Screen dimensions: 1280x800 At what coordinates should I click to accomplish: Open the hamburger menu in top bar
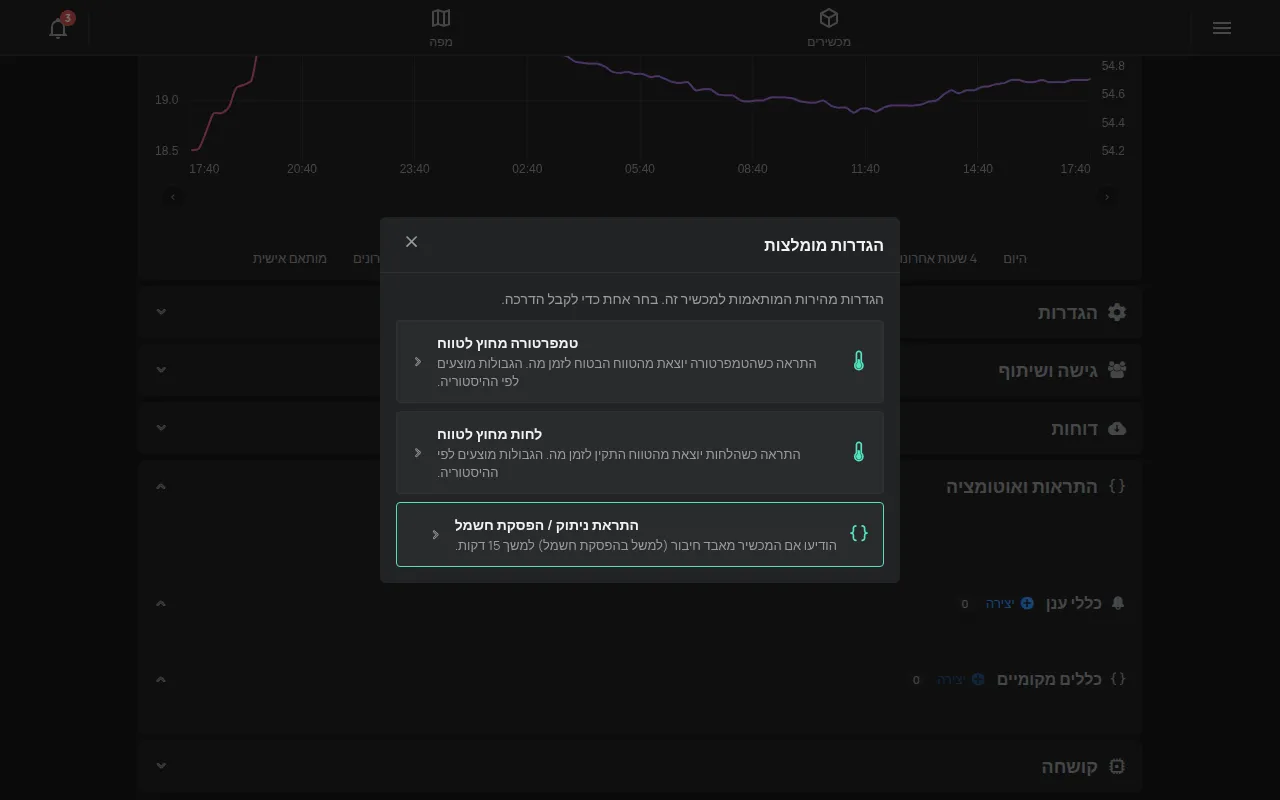pyautogui.click(x=1221, y=28)
